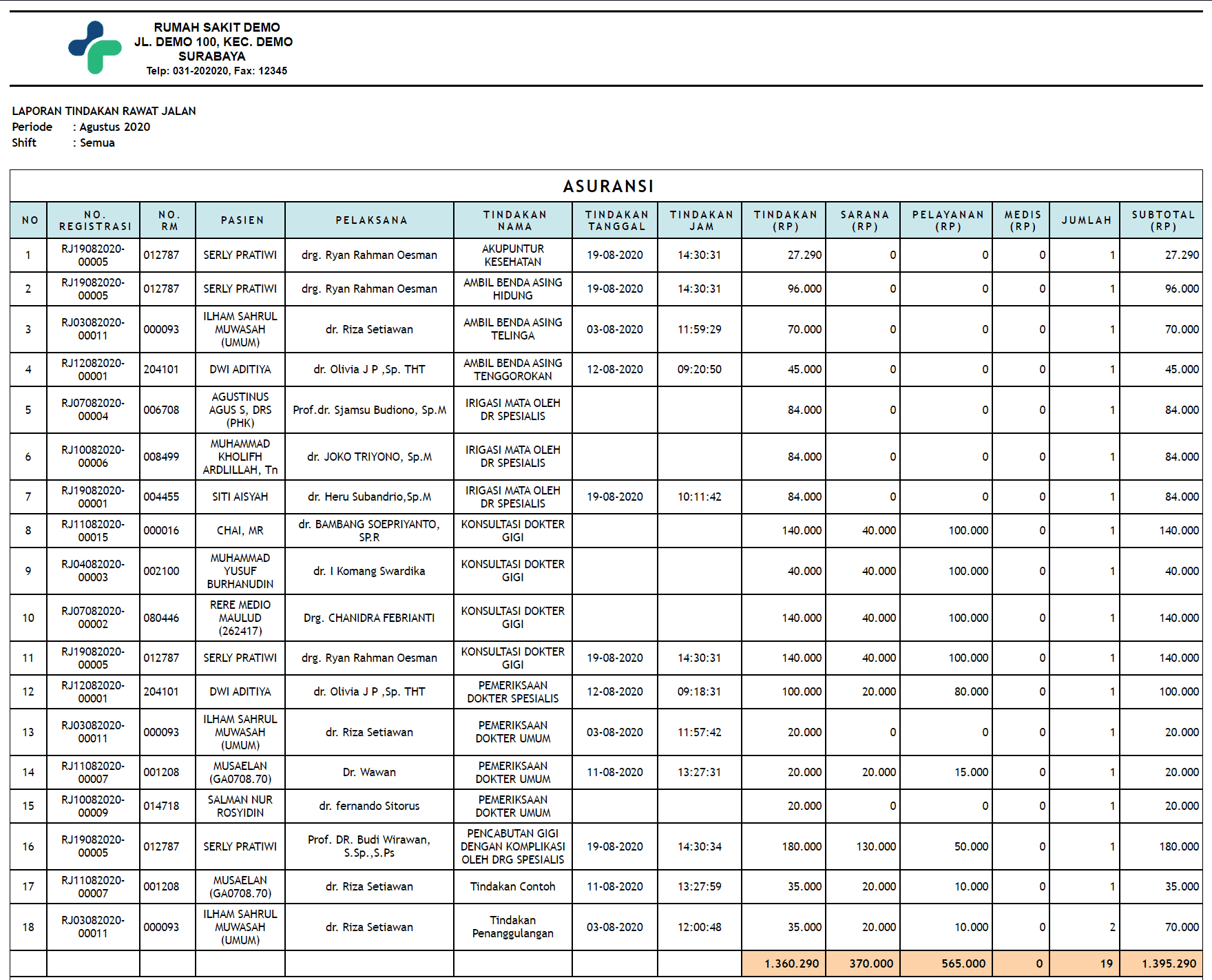The width and height of the screenshot is (1212, 980).
Task: Select time 12:00:48 in row 18
Action: point(700,927)
